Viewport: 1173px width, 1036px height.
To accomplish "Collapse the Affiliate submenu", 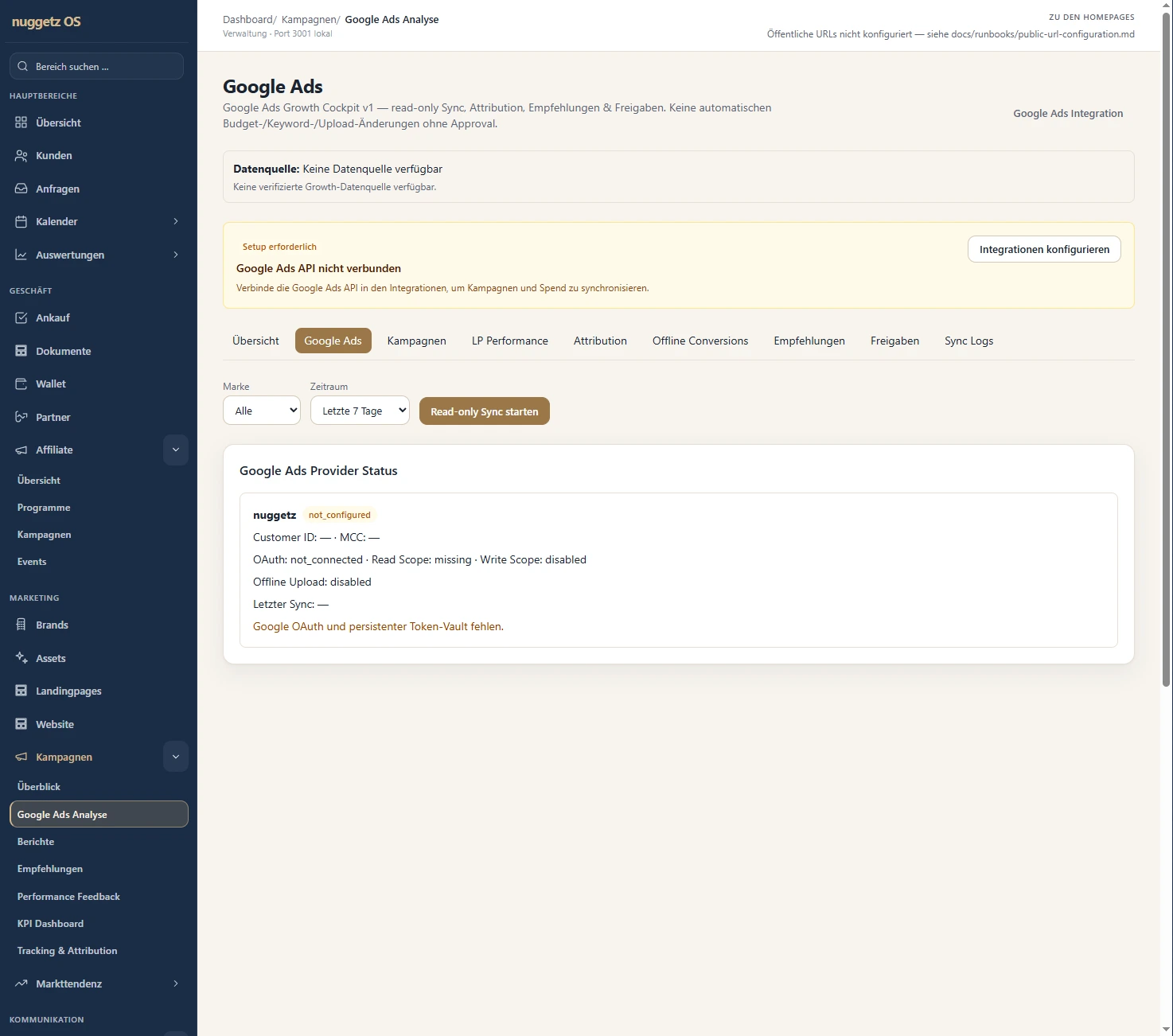I will tap(176, 450).
